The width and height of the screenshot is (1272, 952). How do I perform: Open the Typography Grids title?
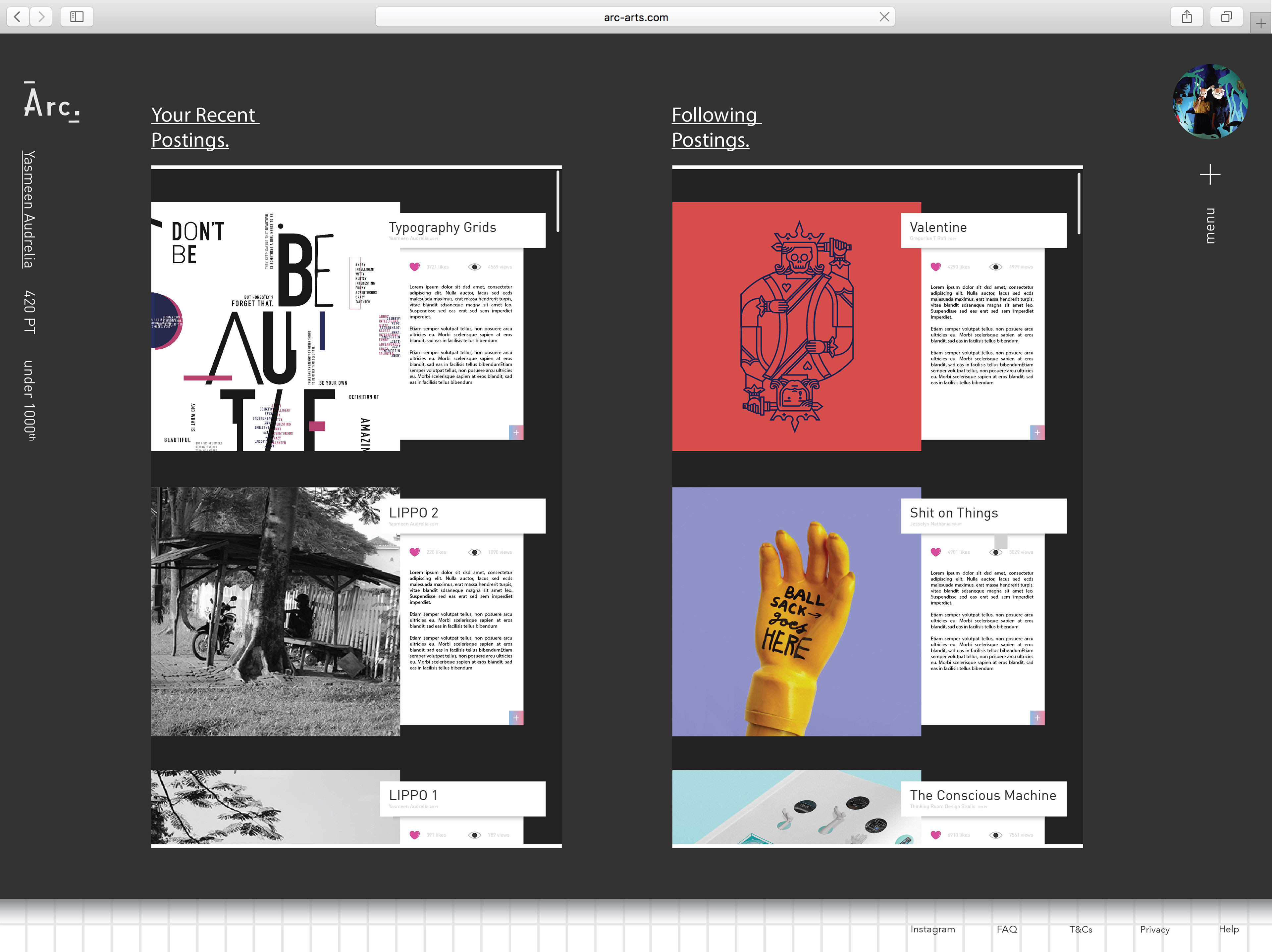tap(442, 228)
